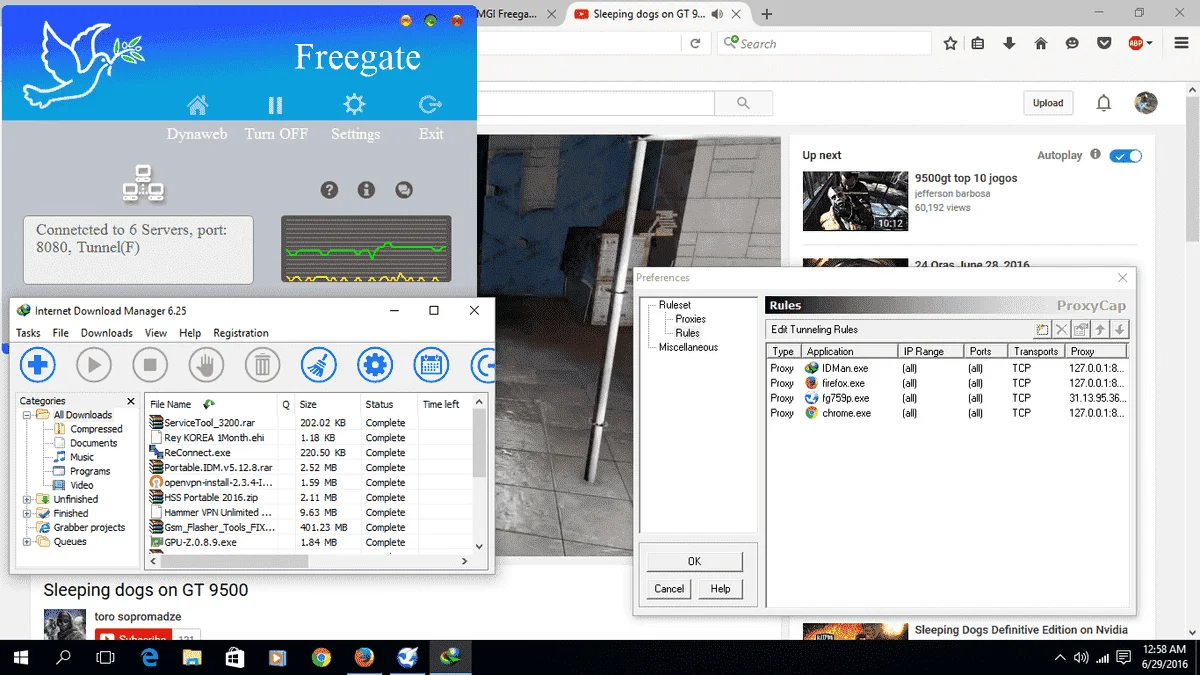Click Delete Completed broom icon in IDM
Viewport: 1200px width, 675px height.
[318, 365]
